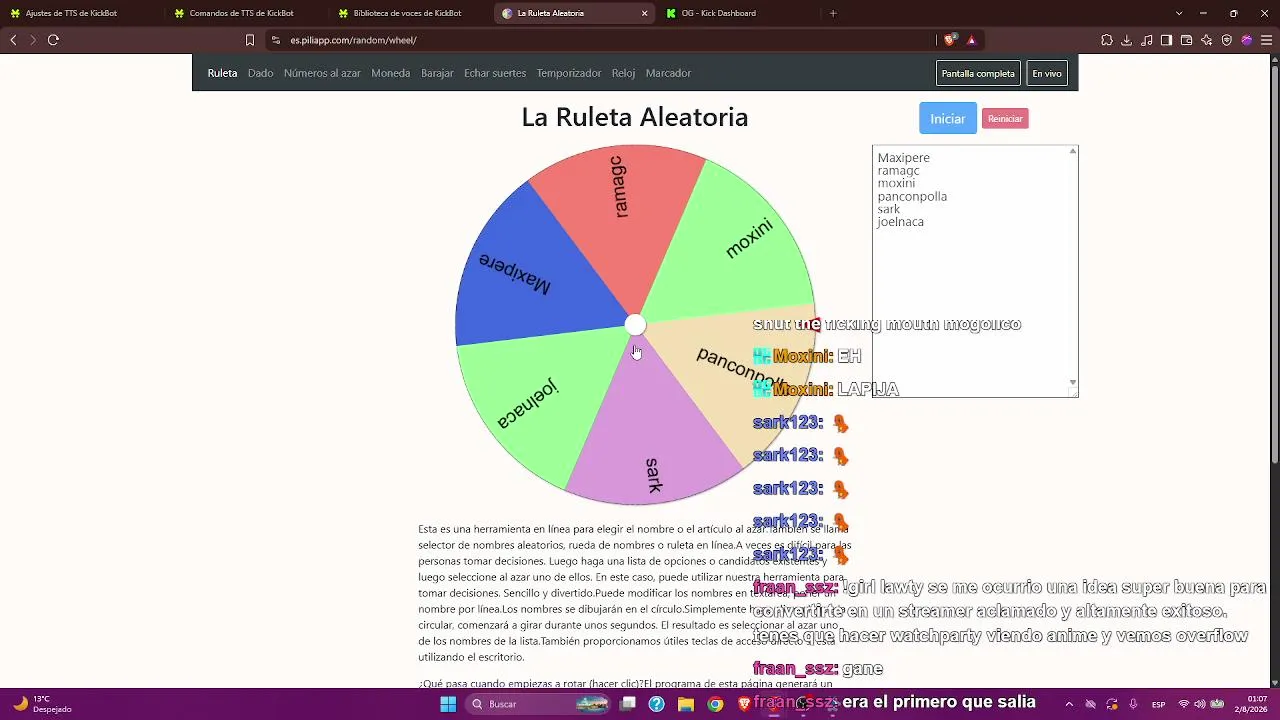The width and height of the screenshot is (1280, 720).
Task: Open the Brave browser taskbar icon
Action: (x=744, y=704)
